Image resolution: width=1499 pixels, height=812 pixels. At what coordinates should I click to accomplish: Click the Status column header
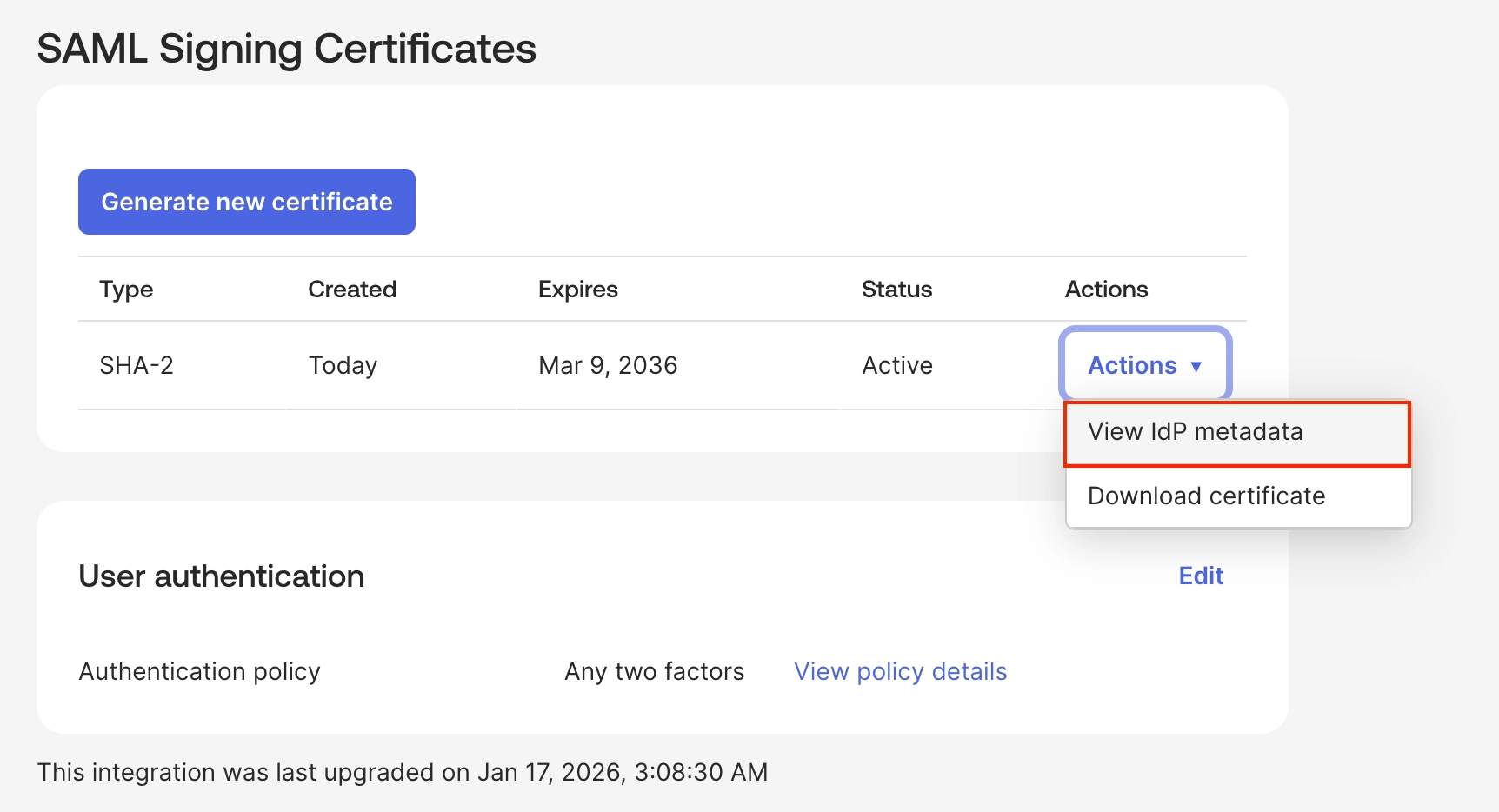(896, 290)
